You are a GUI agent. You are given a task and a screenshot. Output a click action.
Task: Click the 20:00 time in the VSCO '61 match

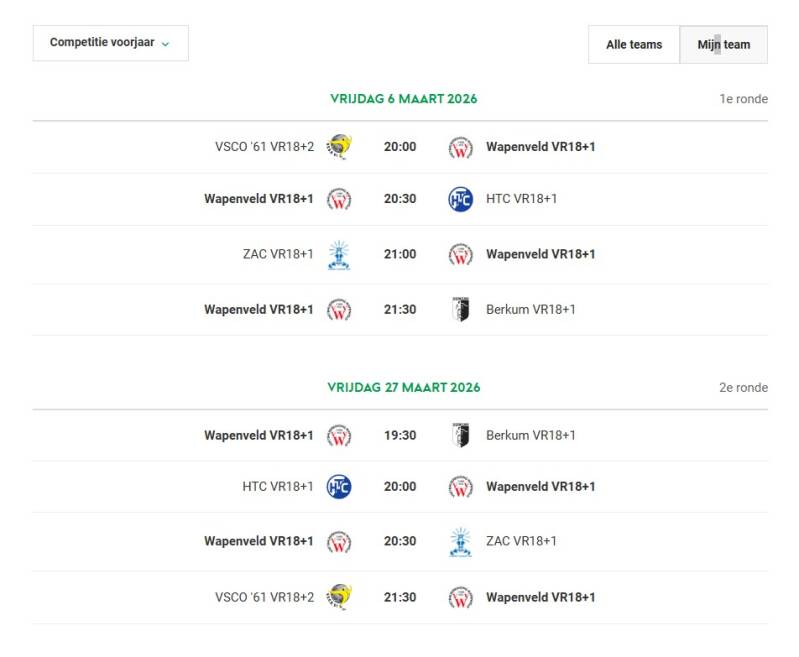click(399, 147)
